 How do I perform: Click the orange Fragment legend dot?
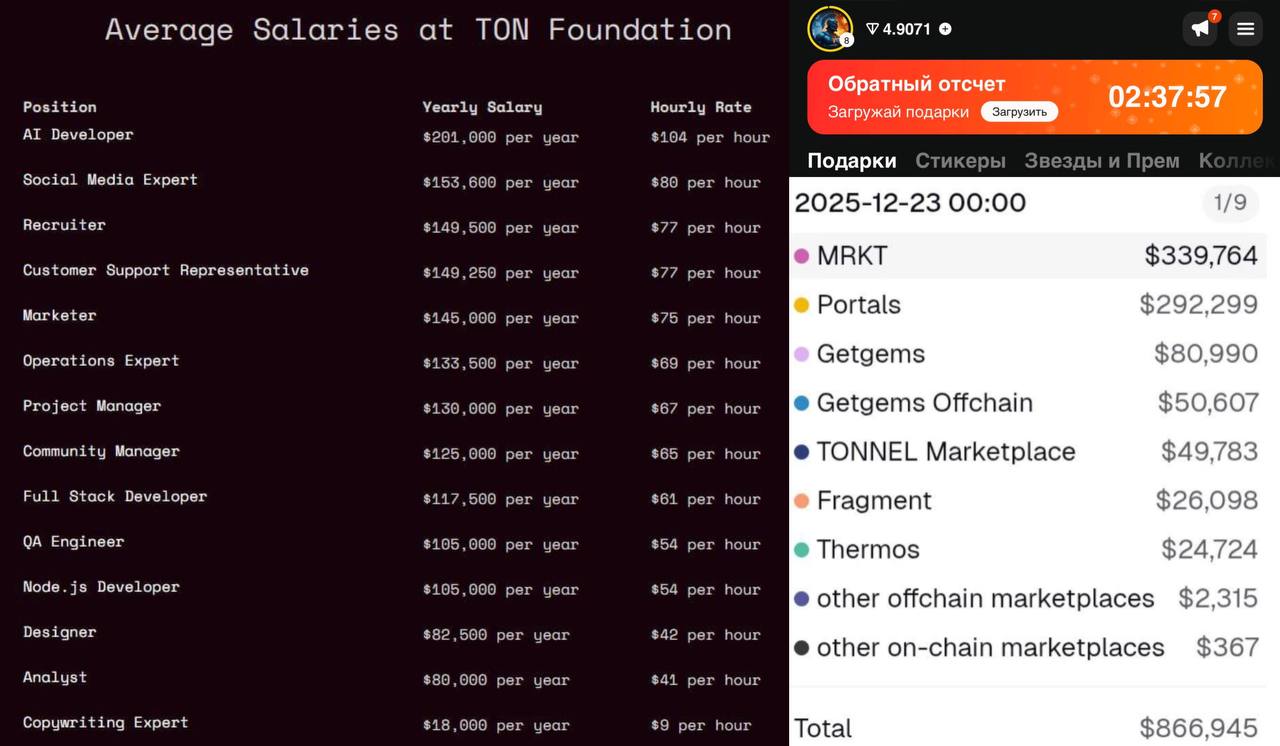coord(801,501)
